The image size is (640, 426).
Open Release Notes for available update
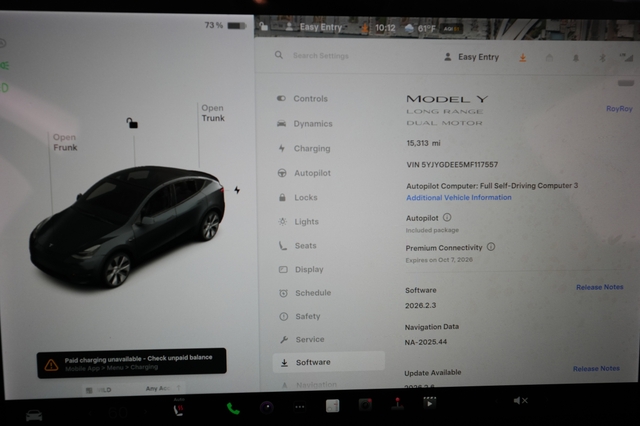click(x=596, y=368)
